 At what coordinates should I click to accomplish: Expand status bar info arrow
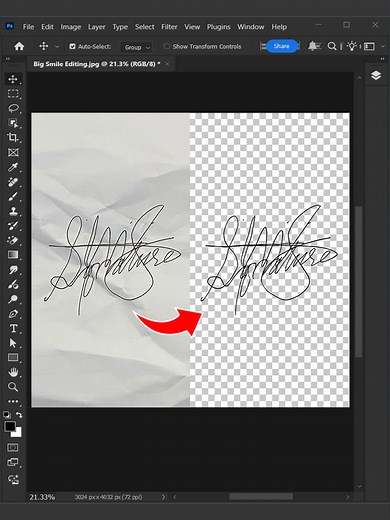[163, 497]
